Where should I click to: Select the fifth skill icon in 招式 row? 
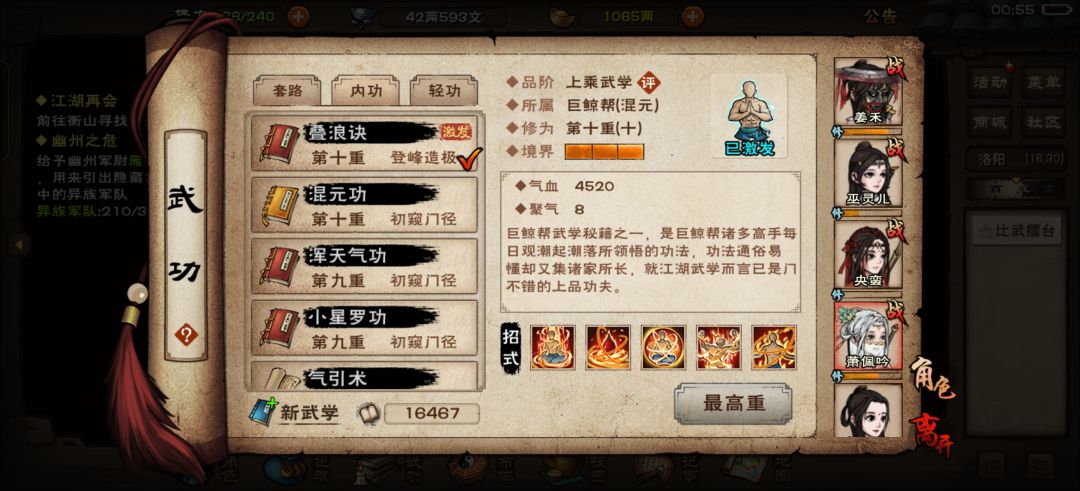tap(774, 348)
